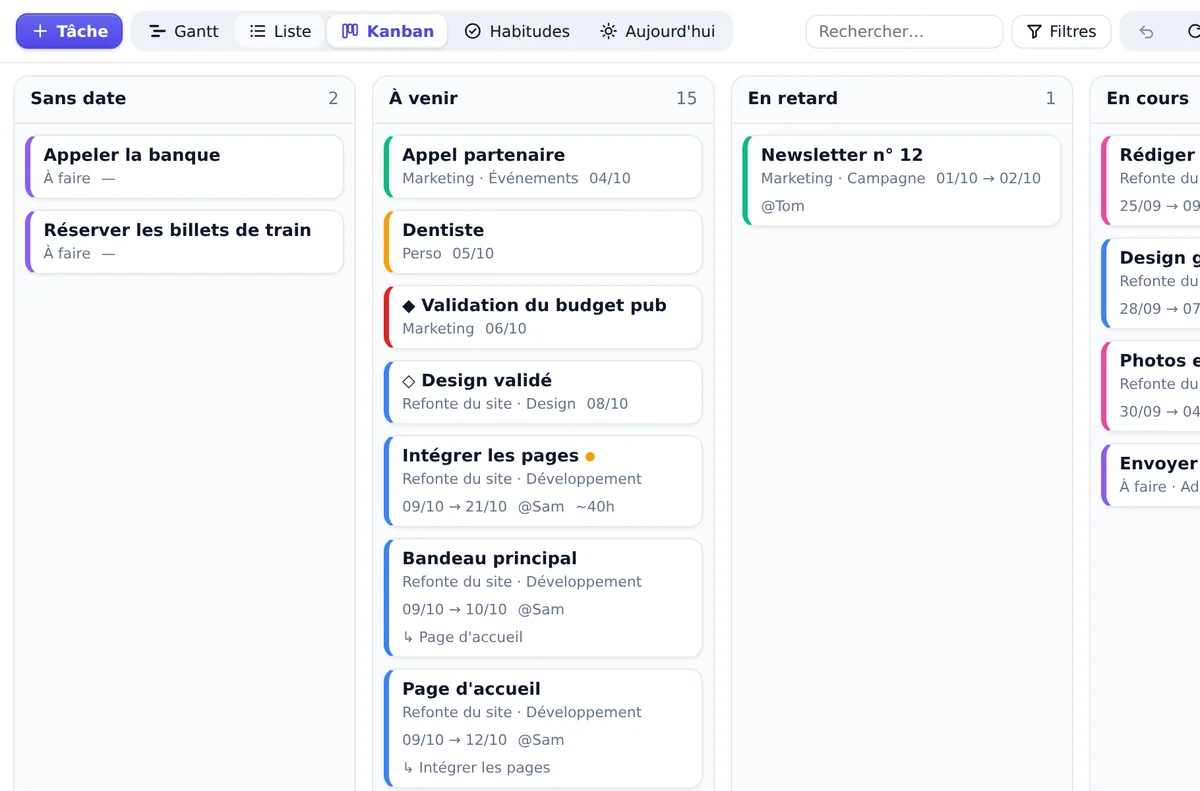Image resolution: width=1200 pixels, height=791 pixels.
Task: Open the Appeler la banque card
Action: click(x=184, y=167)
